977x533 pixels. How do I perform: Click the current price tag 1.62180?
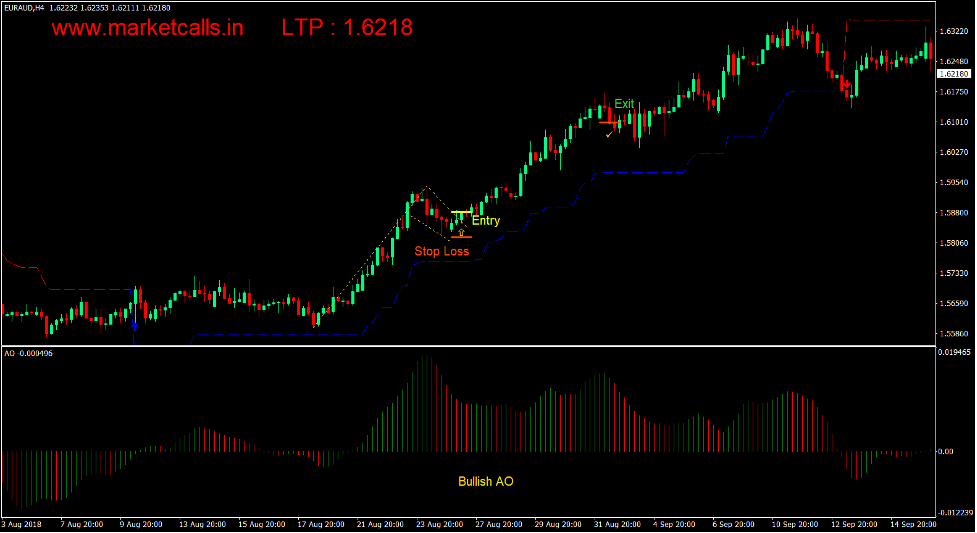(954, 74)
